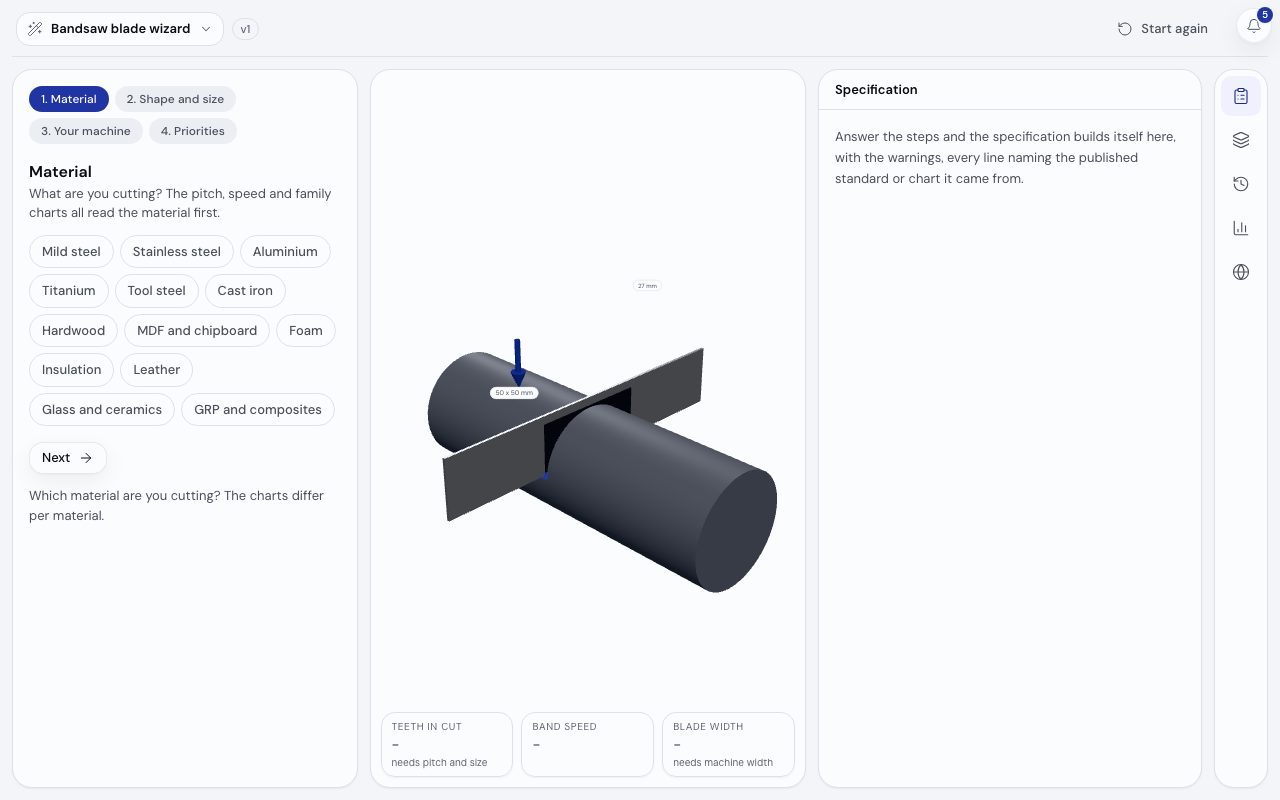
Task: Switch to the 2. Shape and size step
Action: tap(175, 99)
